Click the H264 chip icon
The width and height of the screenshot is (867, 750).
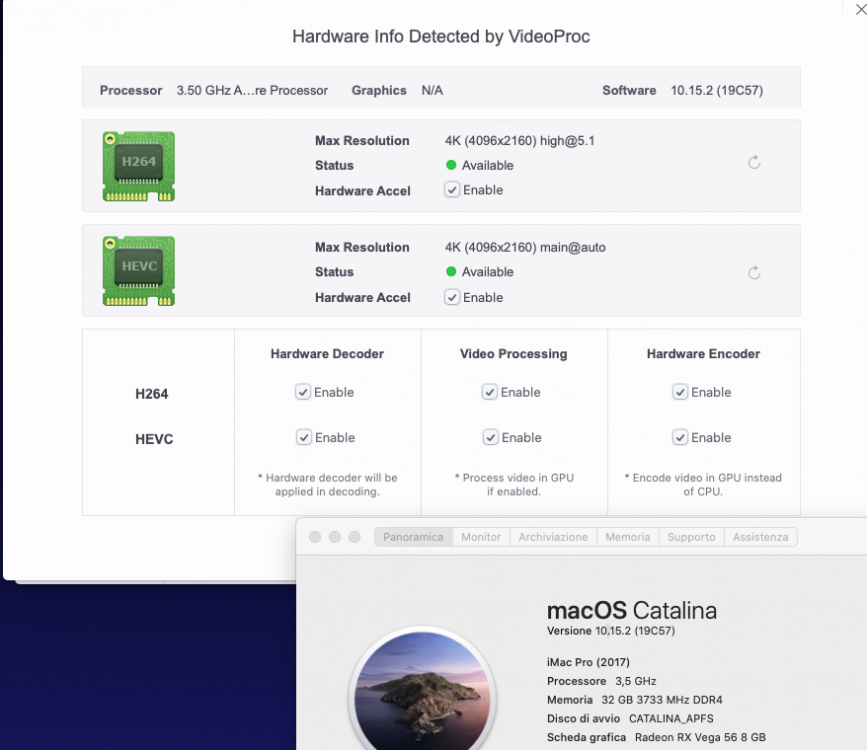139,166
